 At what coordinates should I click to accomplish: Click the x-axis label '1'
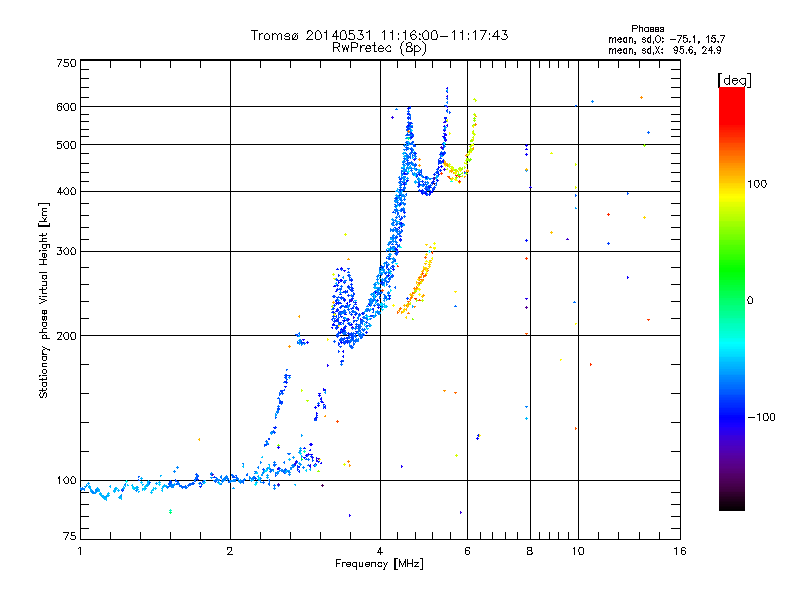(x=80, y=551)
